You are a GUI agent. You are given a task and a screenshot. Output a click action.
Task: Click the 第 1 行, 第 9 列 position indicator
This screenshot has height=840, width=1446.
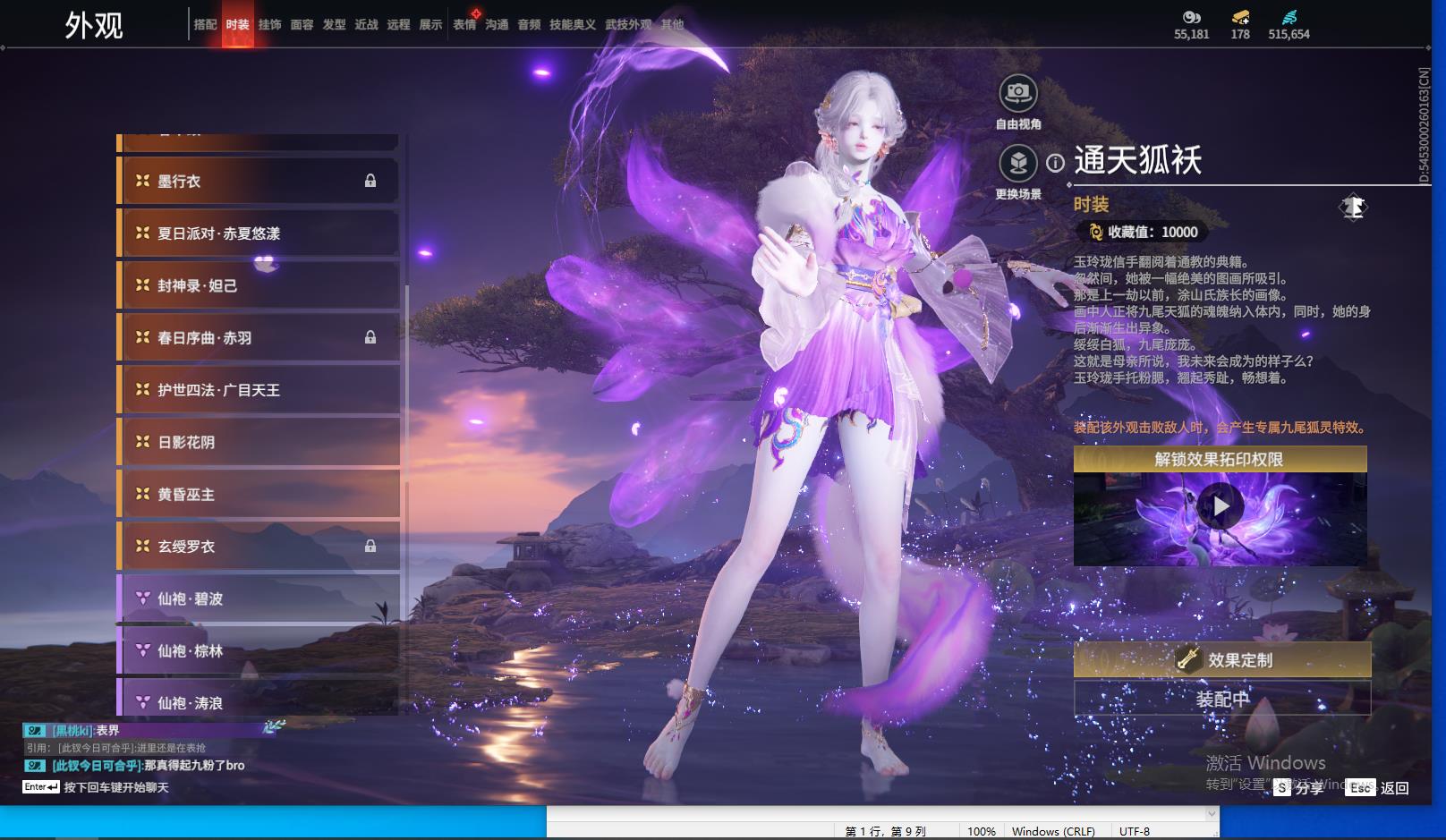(885, 831)
